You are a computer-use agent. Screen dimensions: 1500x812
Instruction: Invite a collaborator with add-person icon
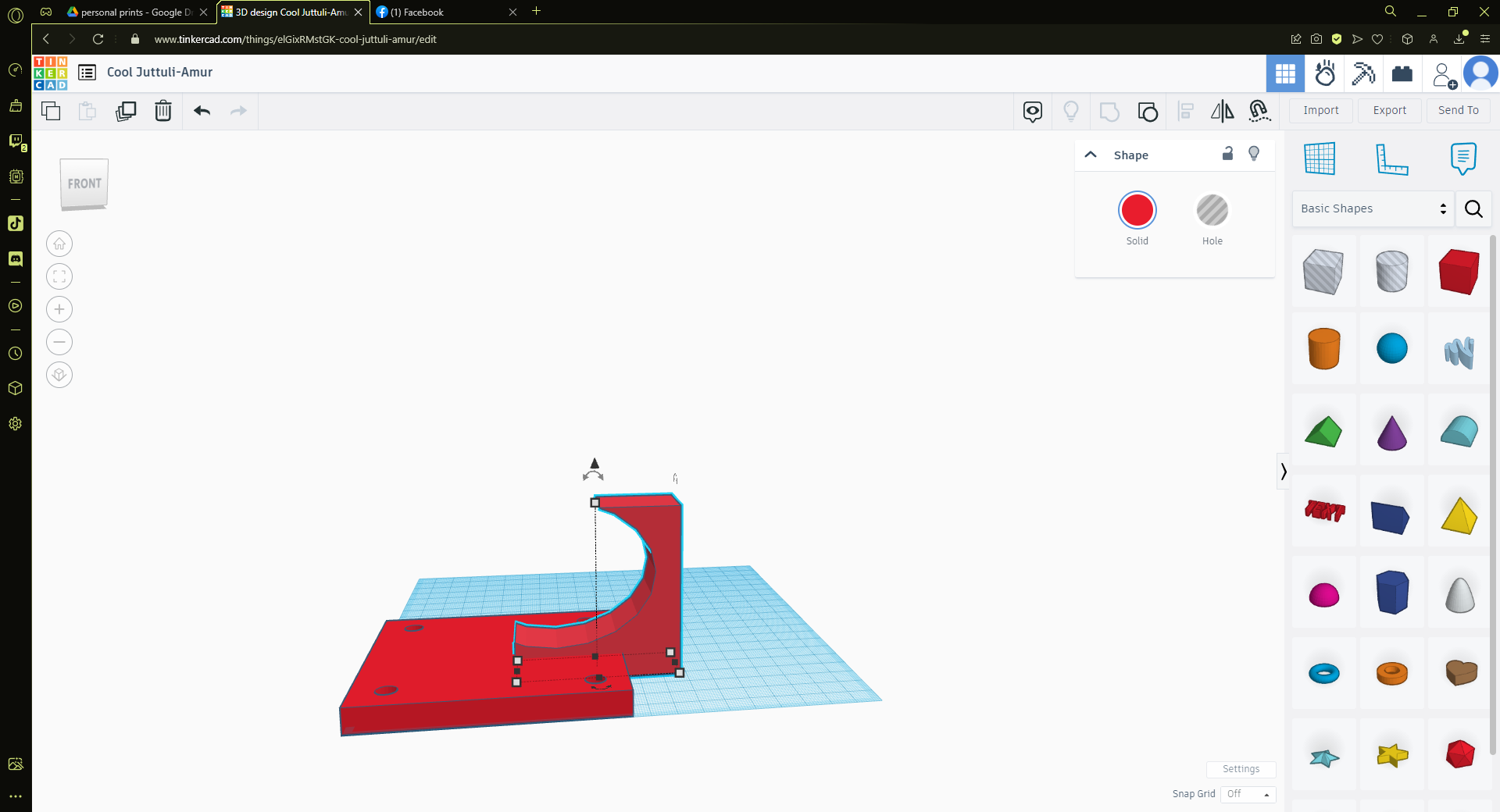point(1443,75)
